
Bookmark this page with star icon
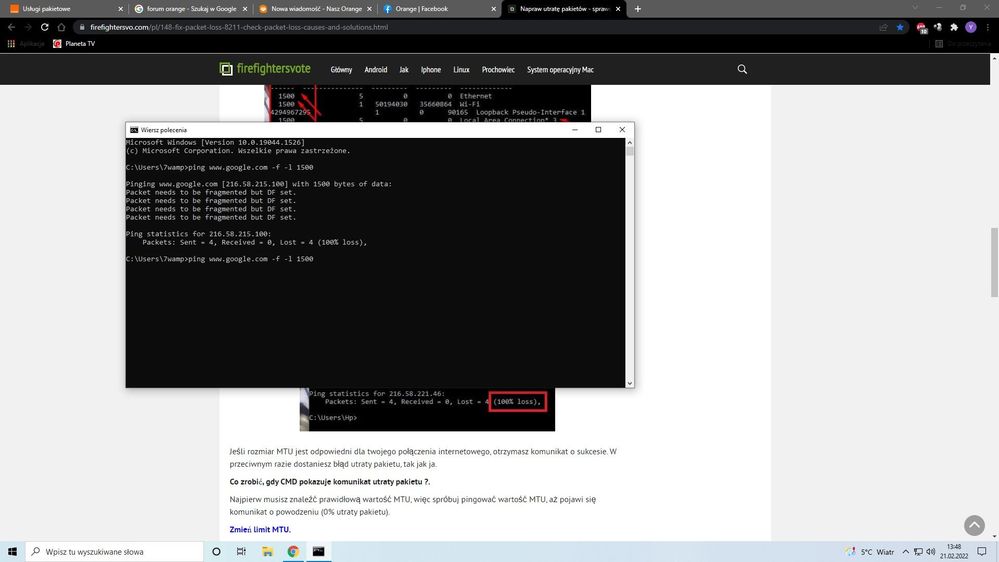(x=900, y=27)
